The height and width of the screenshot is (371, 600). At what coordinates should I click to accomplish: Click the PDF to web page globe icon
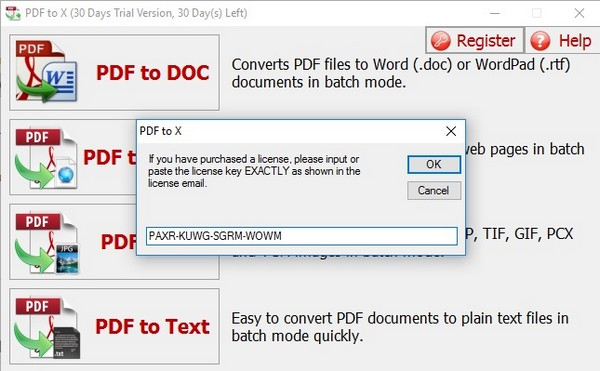[x=46, y=158]
